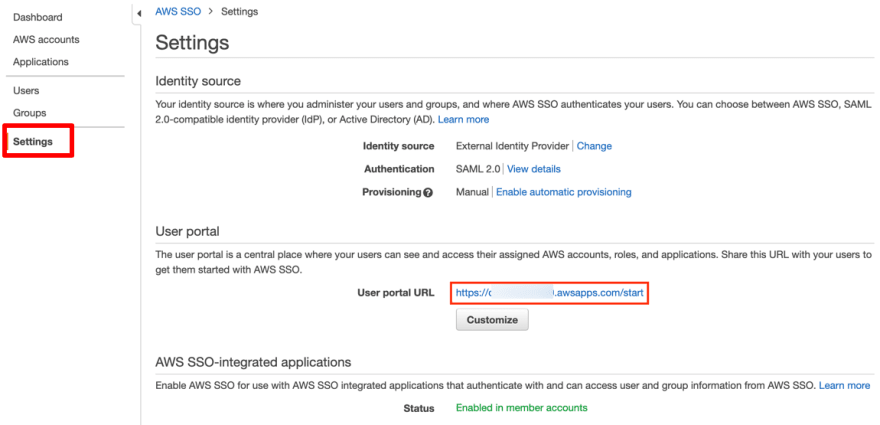Click the 'Status' field label

pyautogui.click(x=419, y=408)
